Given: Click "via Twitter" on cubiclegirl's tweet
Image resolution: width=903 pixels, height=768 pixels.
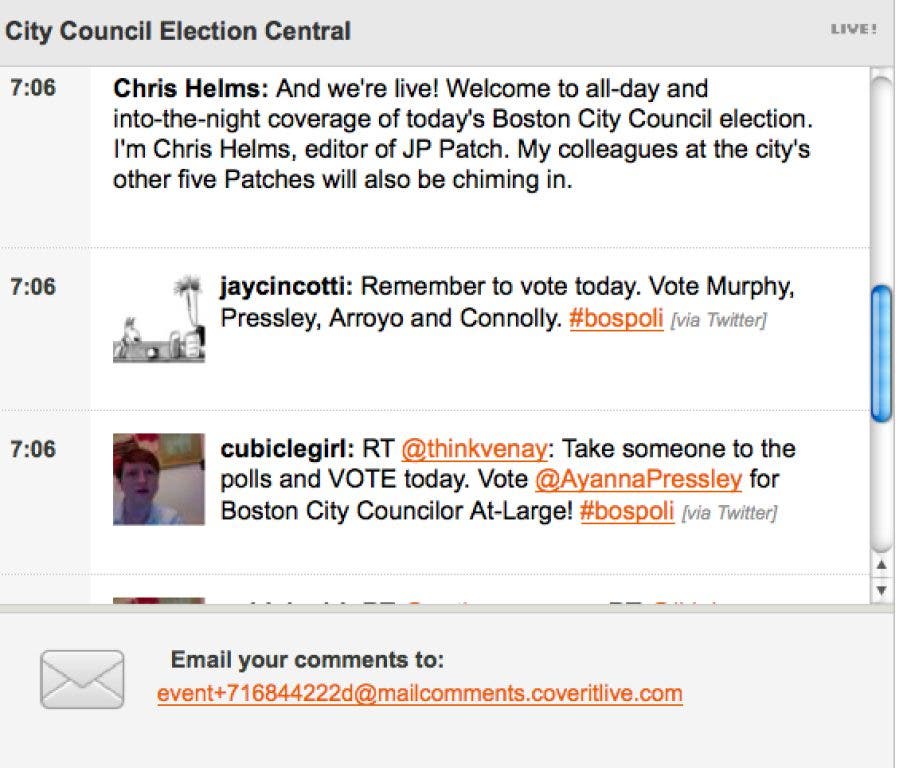Looking at the screenshot, I should pyautogui.click(x=729, y=514).
